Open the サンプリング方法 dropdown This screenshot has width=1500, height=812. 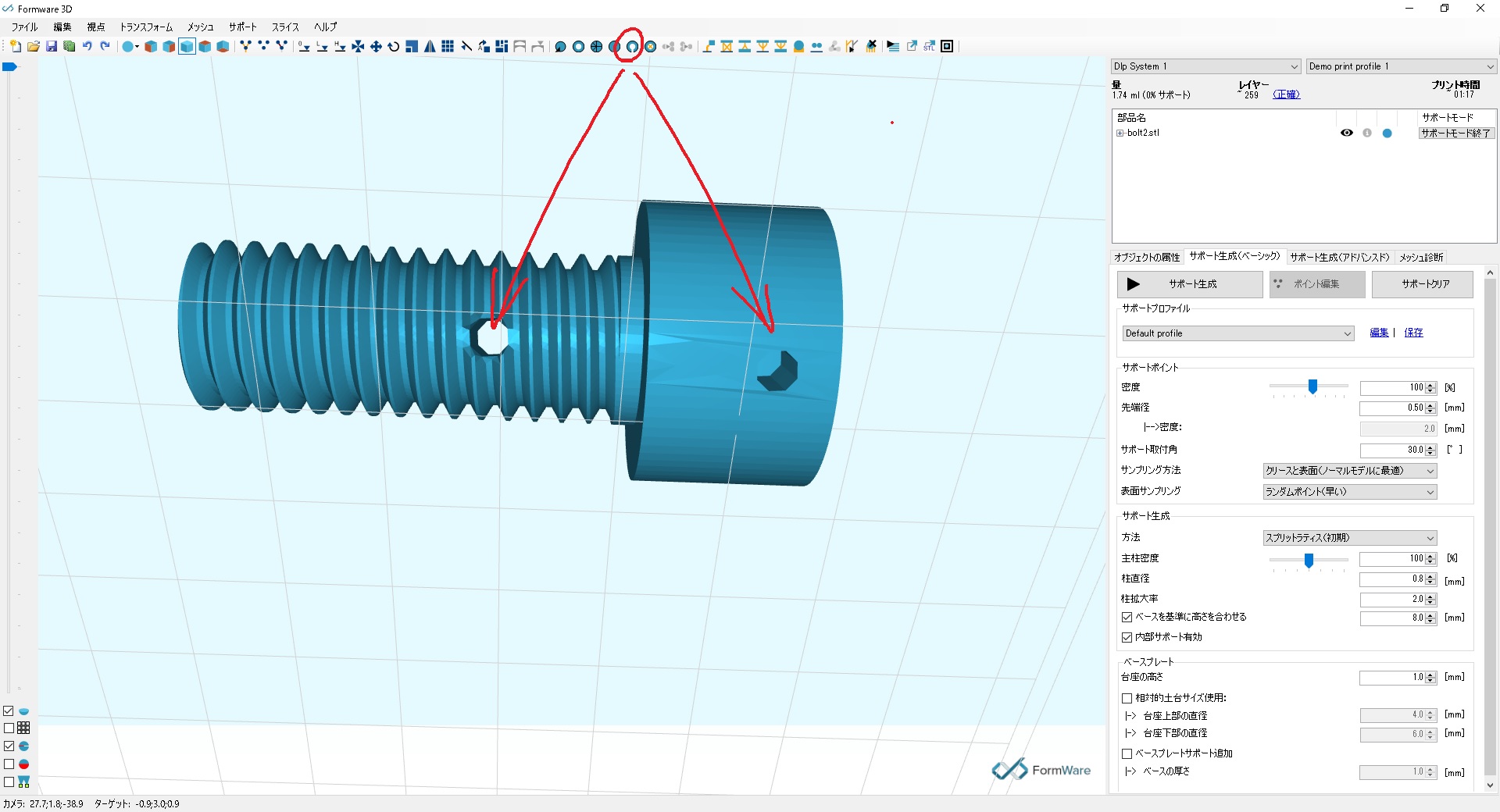[1350, 471]
